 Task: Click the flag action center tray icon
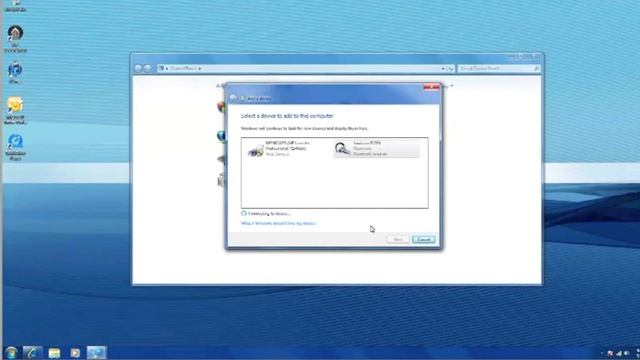point(611,353)
